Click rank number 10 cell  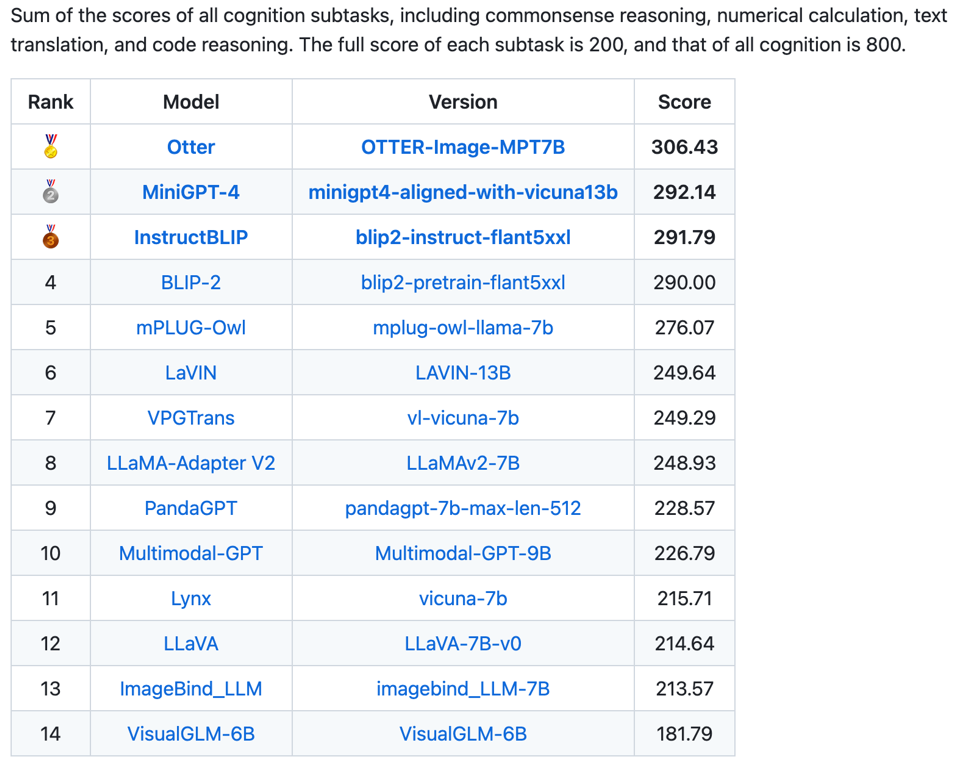coord(50,554)
